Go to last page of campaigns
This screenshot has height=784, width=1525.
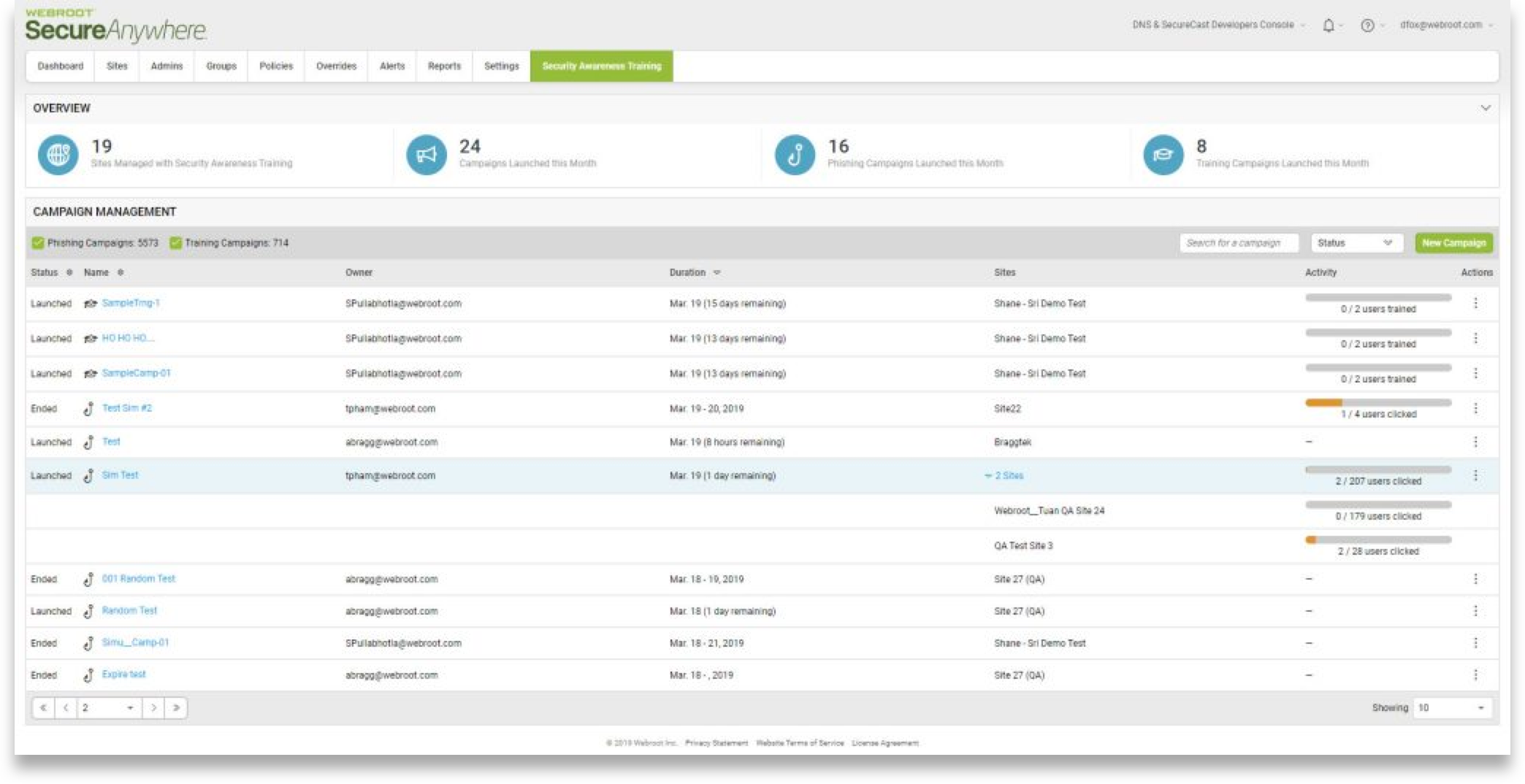(176, 707)
